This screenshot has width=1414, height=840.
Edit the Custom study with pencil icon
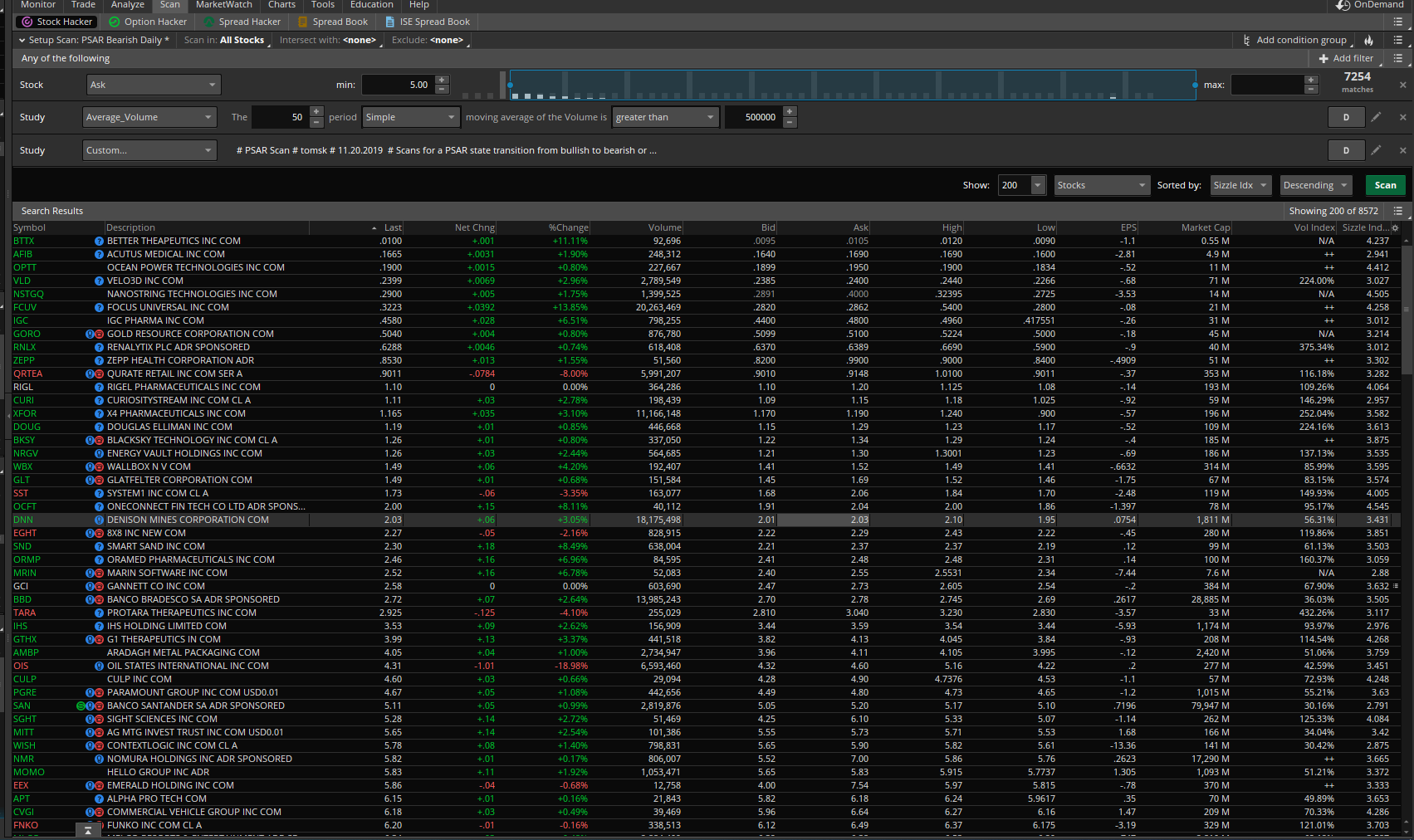pyautogui.click(x=1376, y=150)
